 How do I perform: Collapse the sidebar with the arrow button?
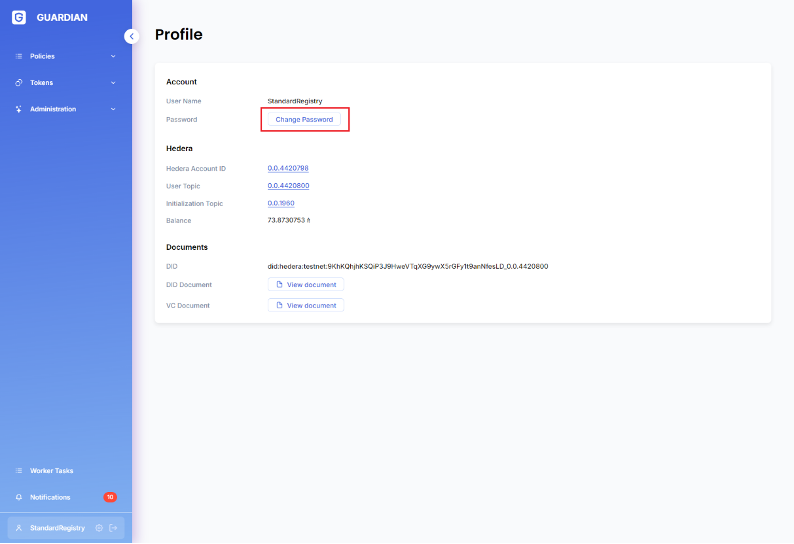tap(131, 36)
